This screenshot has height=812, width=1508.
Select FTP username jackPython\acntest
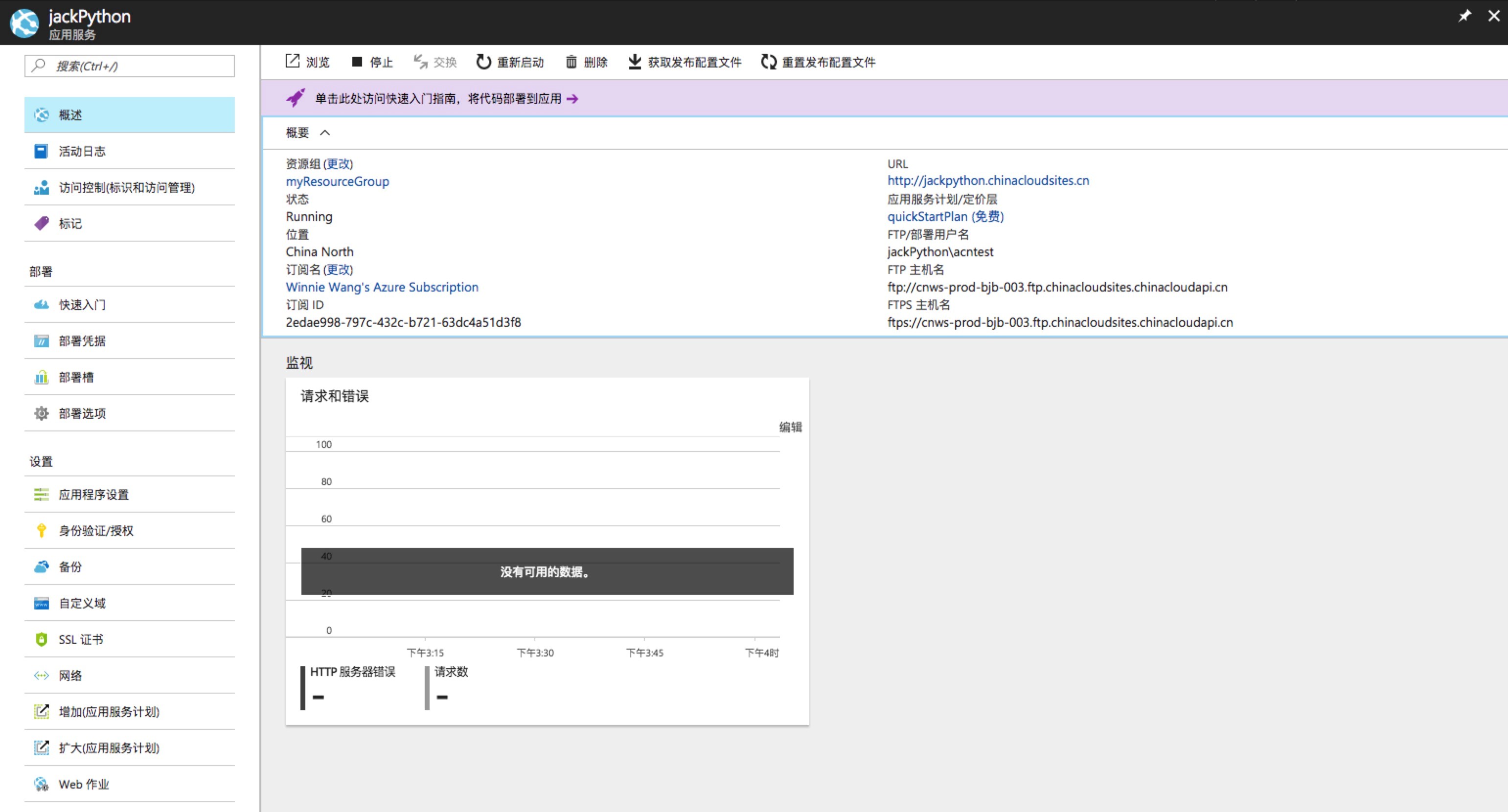pyautogui.click(x=940, y=252)
